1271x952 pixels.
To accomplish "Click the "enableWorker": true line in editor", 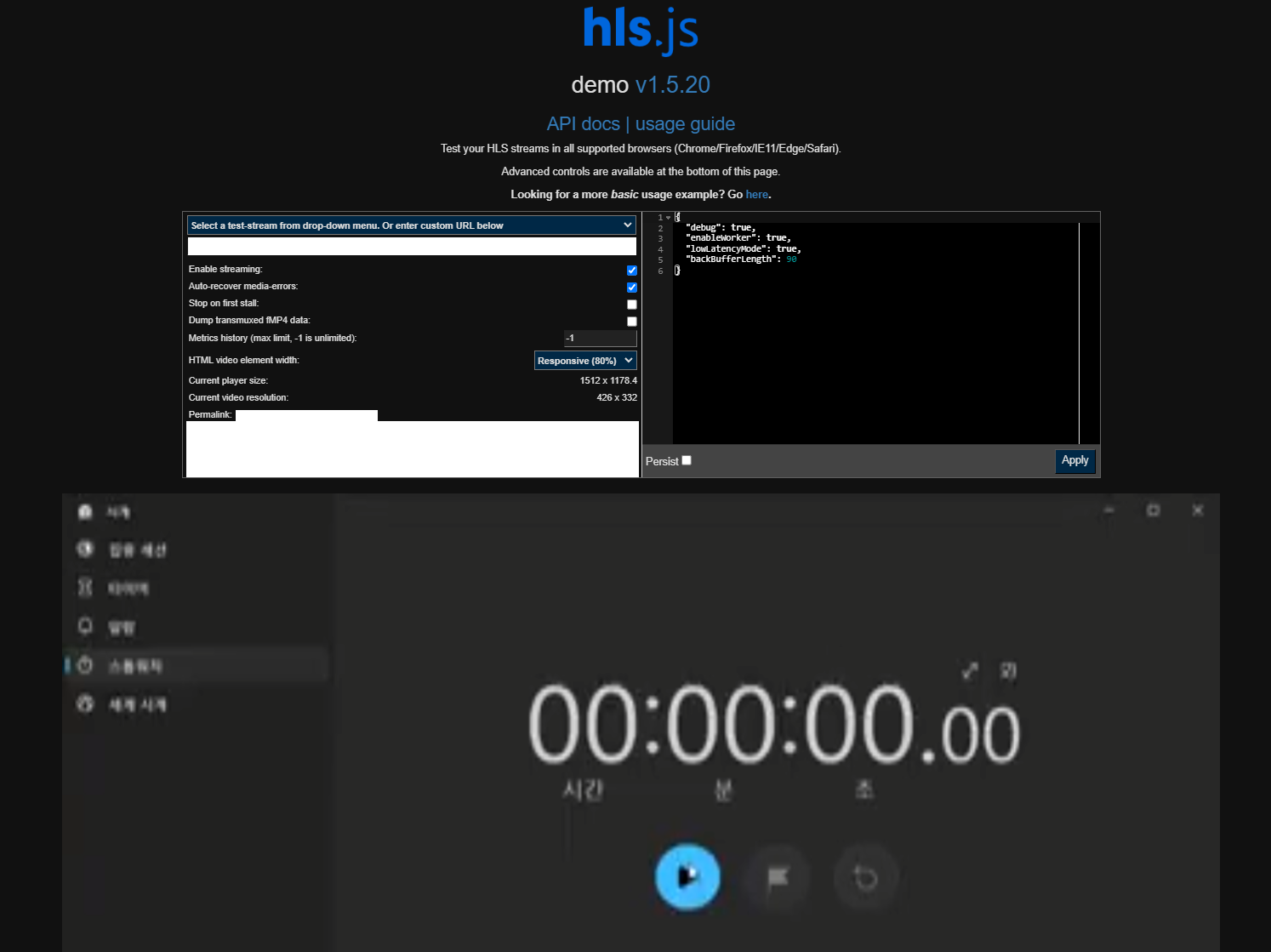I will click(x=738, y=238).
